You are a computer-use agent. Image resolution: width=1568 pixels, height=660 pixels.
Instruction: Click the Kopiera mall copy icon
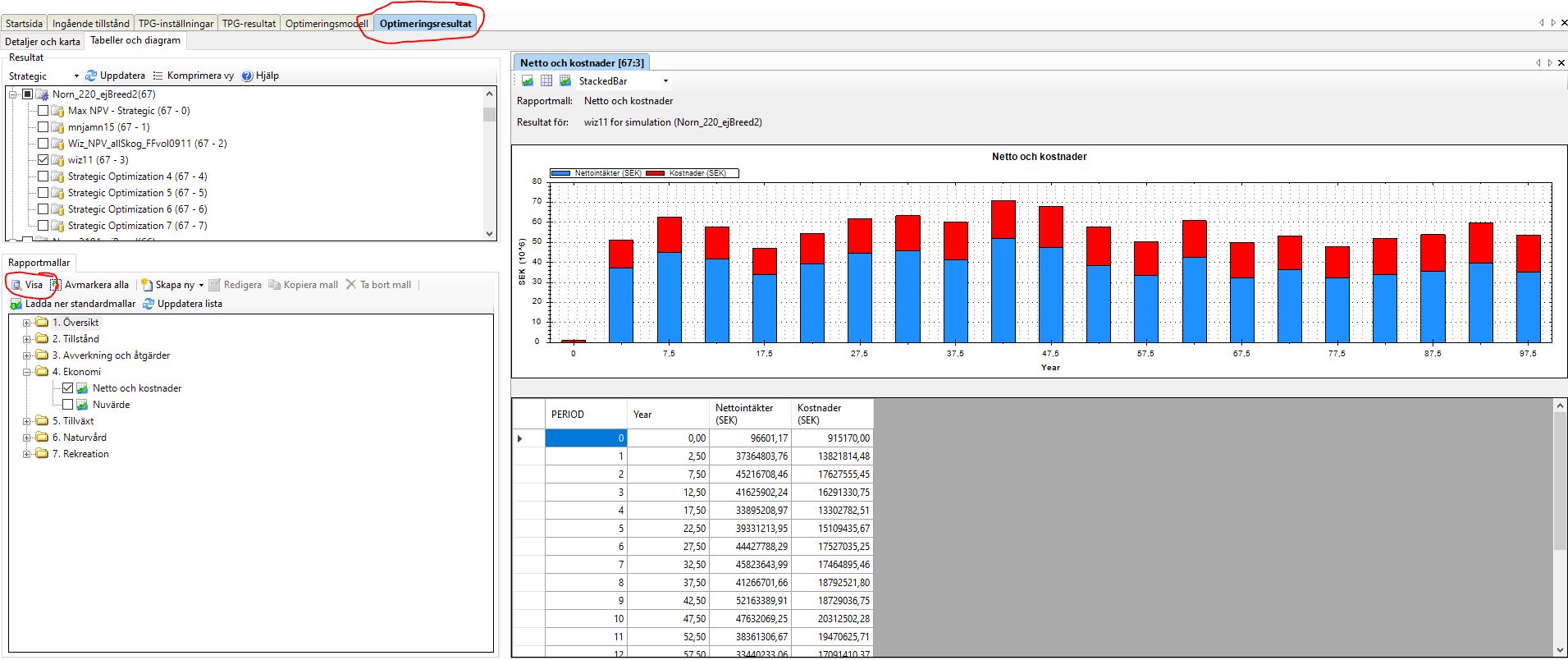(275, 285)
